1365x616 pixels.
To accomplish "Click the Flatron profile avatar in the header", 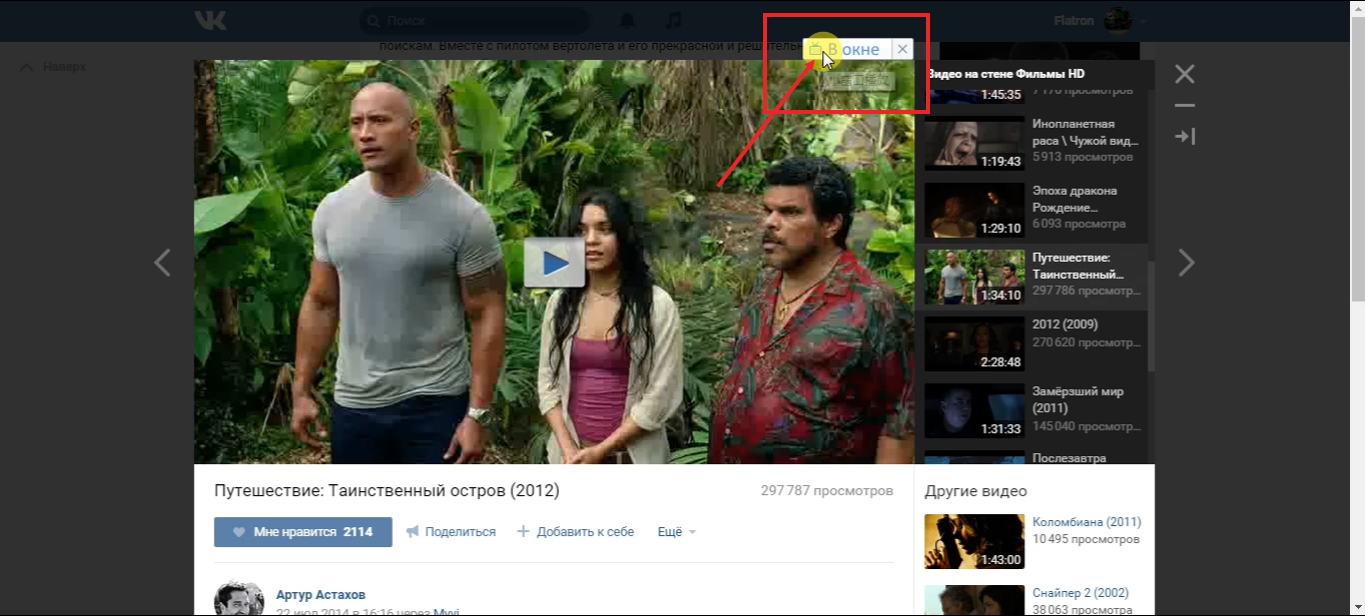I will (x=1117, y=21).
